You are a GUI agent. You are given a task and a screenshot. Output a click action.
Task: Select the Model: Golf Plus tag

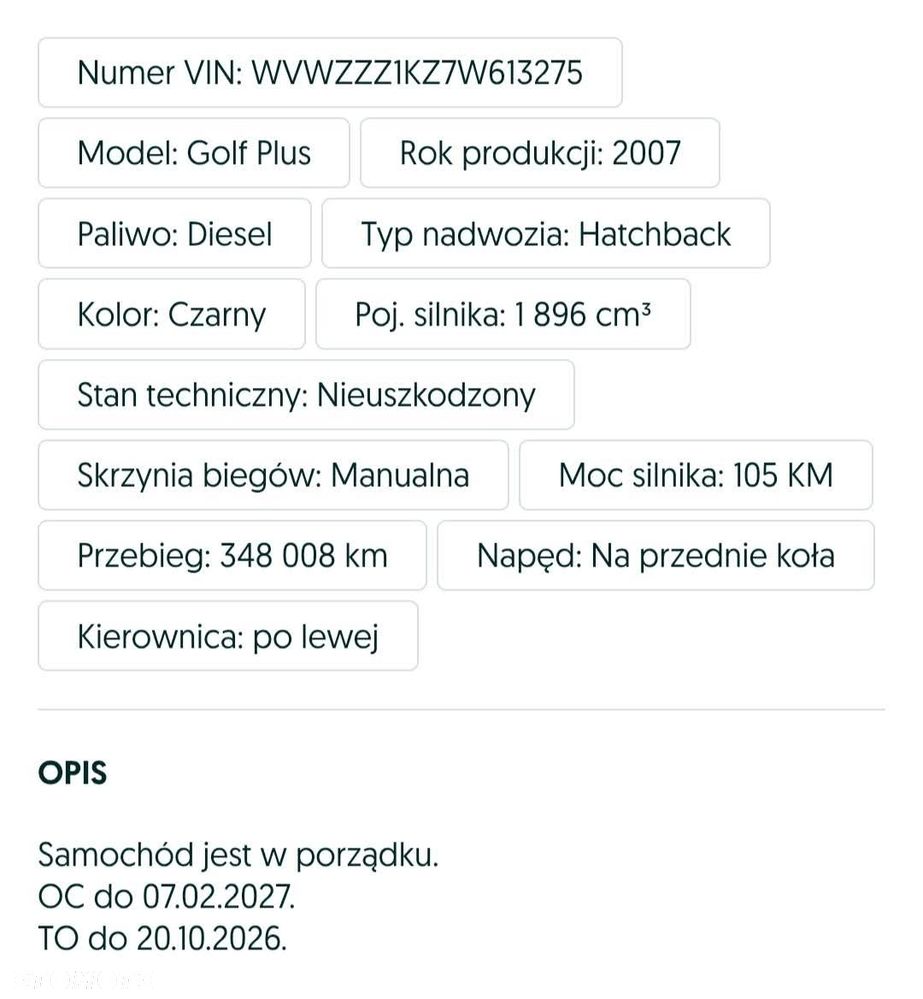[x=194, y=153]
